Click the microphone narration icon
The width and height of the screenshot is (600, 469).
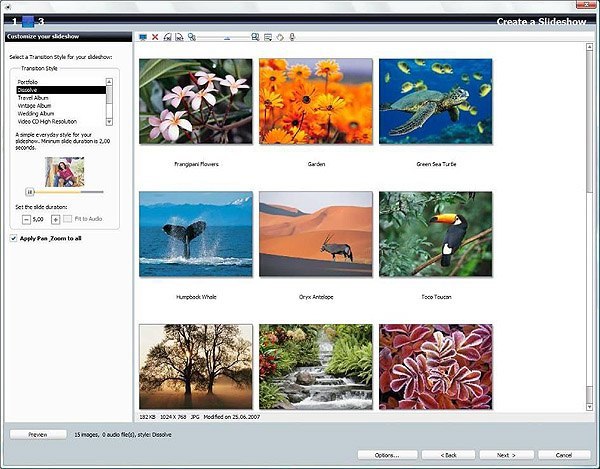pyautogui.click(x=292, y=37)
